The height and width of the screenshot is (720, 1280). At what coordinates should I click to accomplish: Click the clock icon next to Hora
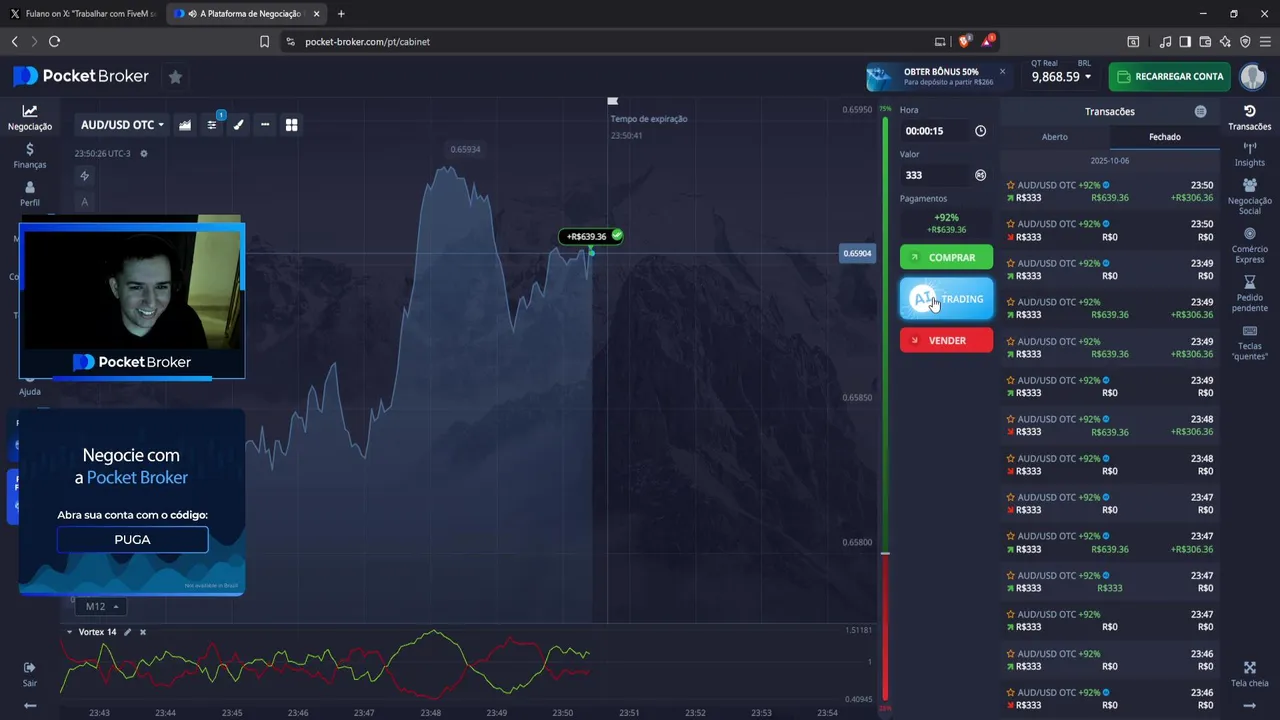click(980, 131)
